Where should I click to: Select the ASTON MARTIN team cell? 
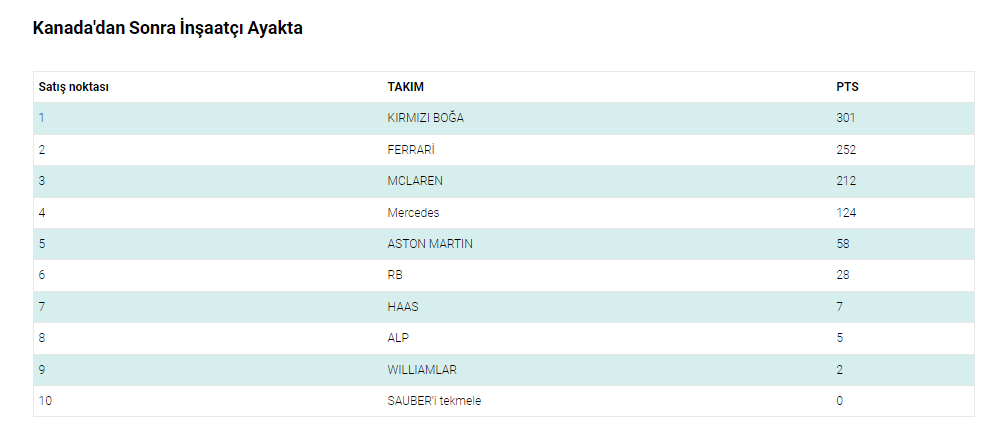coord(430,244)
